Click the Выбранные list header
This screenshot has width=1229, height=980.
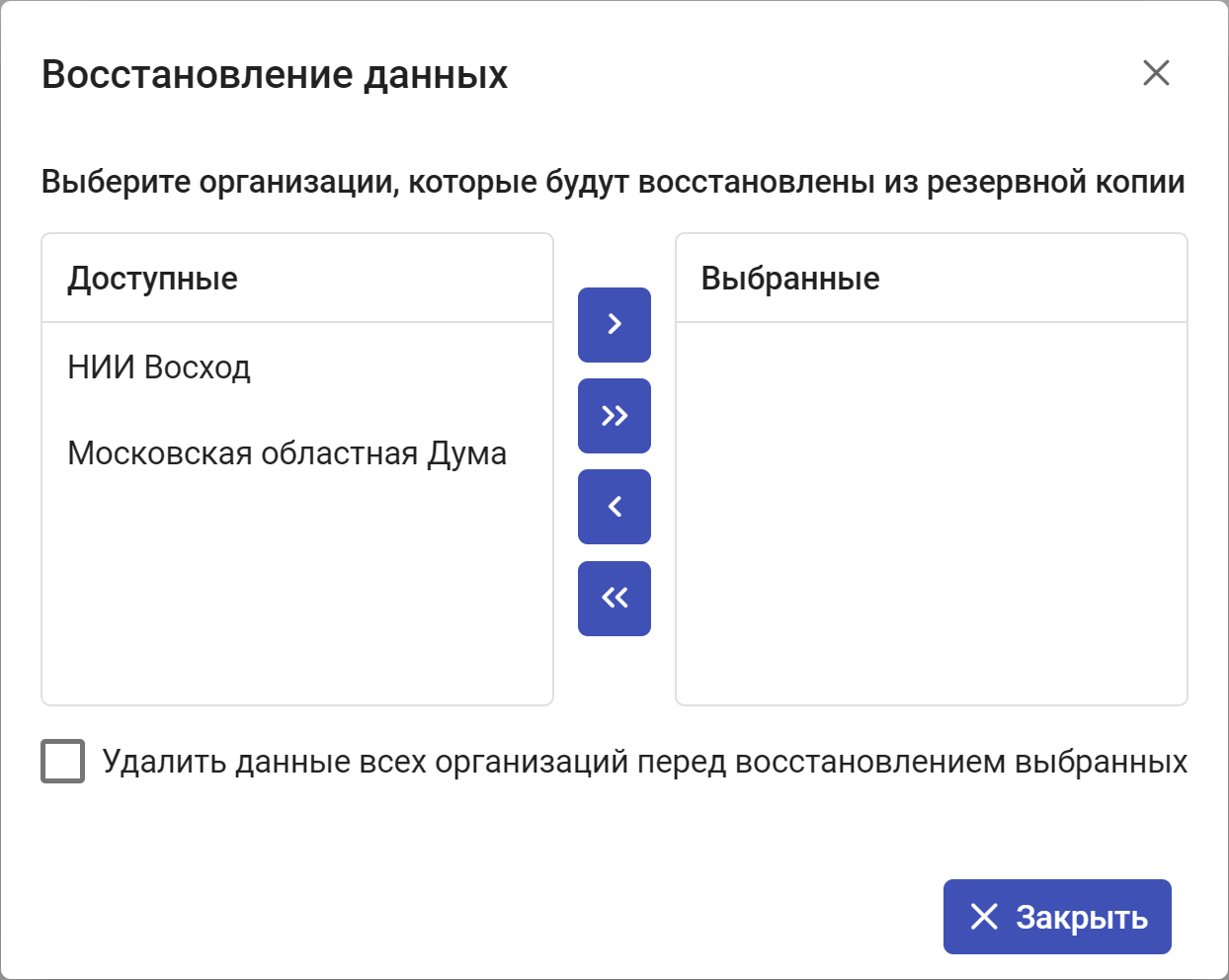[932, 279]
